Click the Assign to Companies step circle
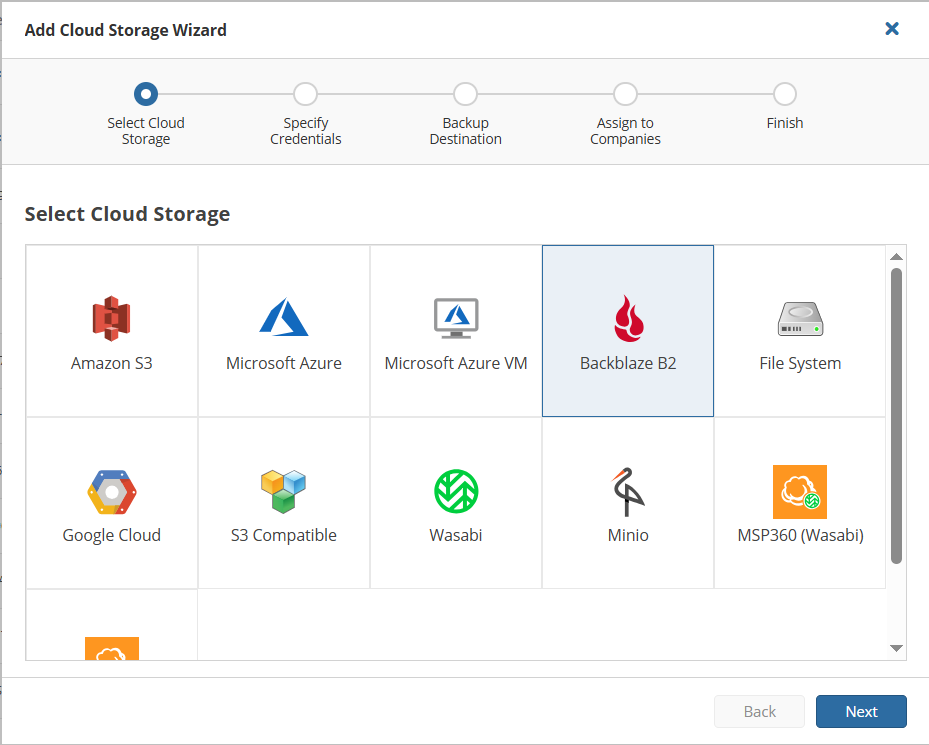The height and width of the screenshot is (745, 929). tap(625, 94)
